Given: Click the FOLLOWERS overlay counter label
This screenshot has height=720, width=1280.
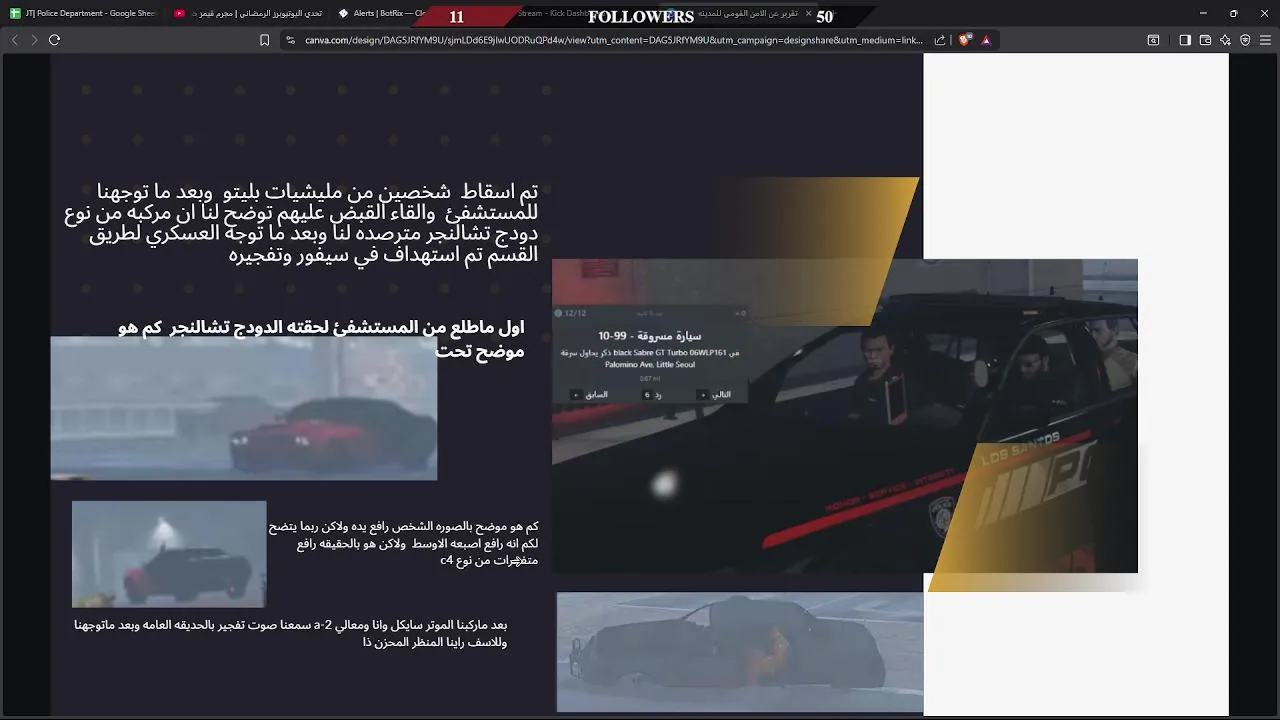Looking at the screenshot, I should pos(641,17).
